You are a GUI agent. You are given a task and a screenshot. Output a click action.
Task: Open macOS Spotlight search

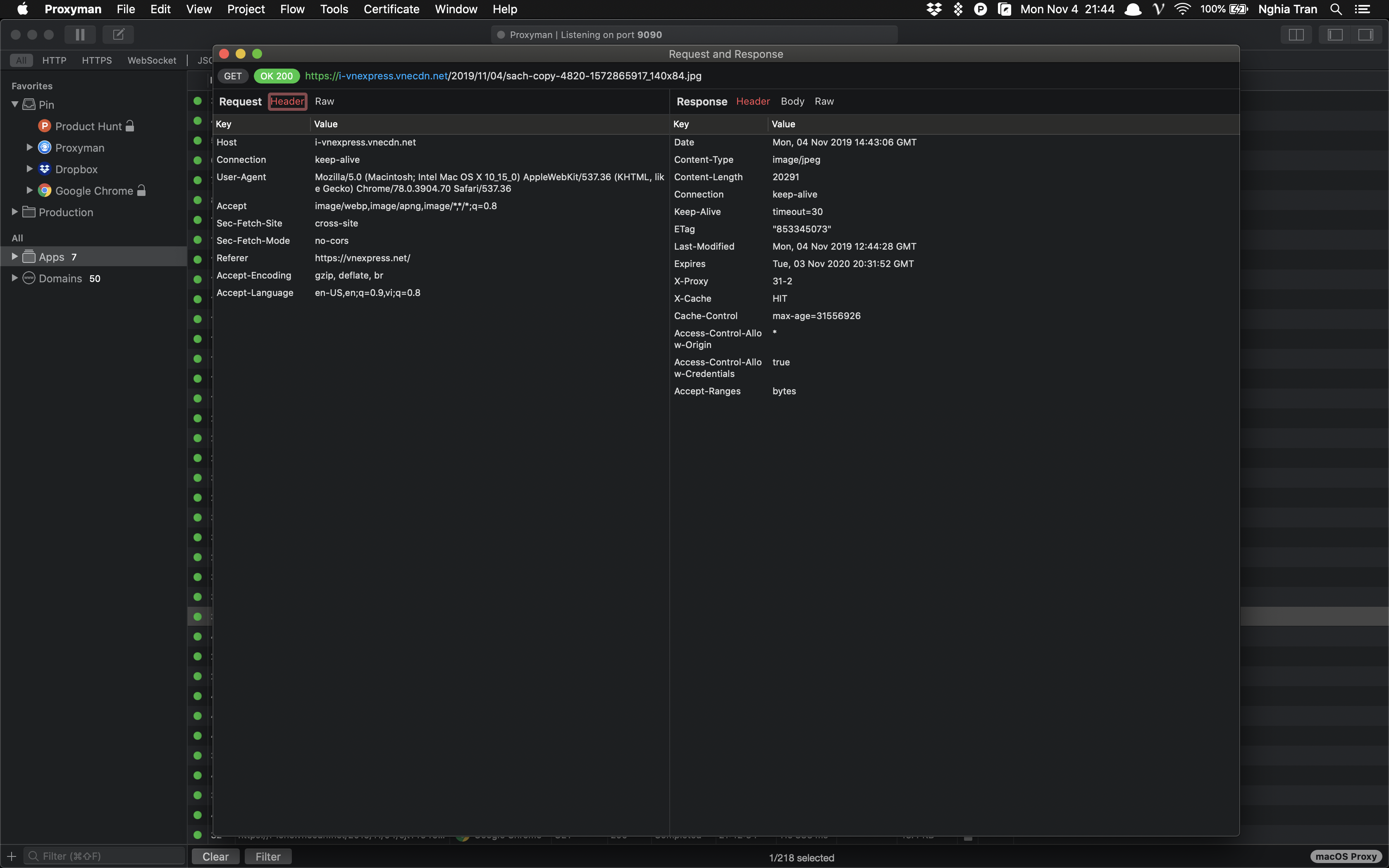pyautogui.click(x=1336, y=9)
